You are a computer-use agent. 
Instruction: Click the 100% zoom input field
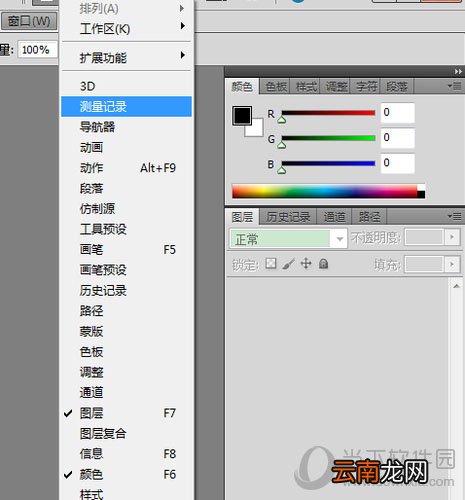(x=38, y=50)
